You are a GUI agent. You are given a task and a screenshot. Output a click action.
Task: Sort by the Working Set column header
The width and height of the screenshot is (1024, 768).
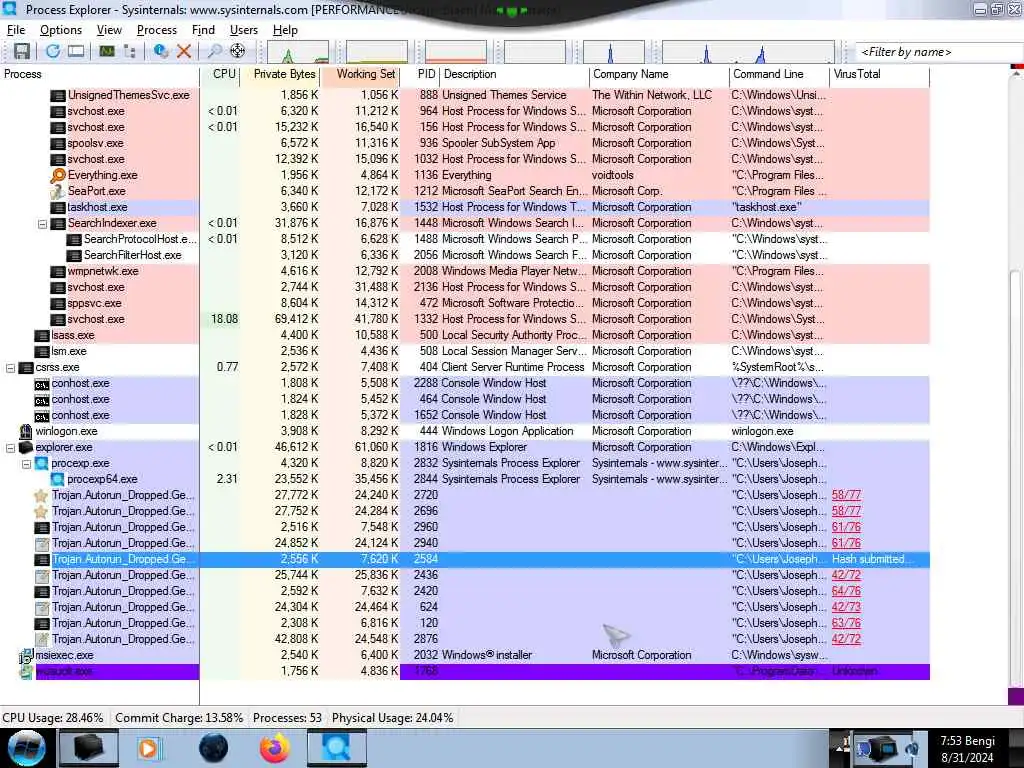(360, 74)
